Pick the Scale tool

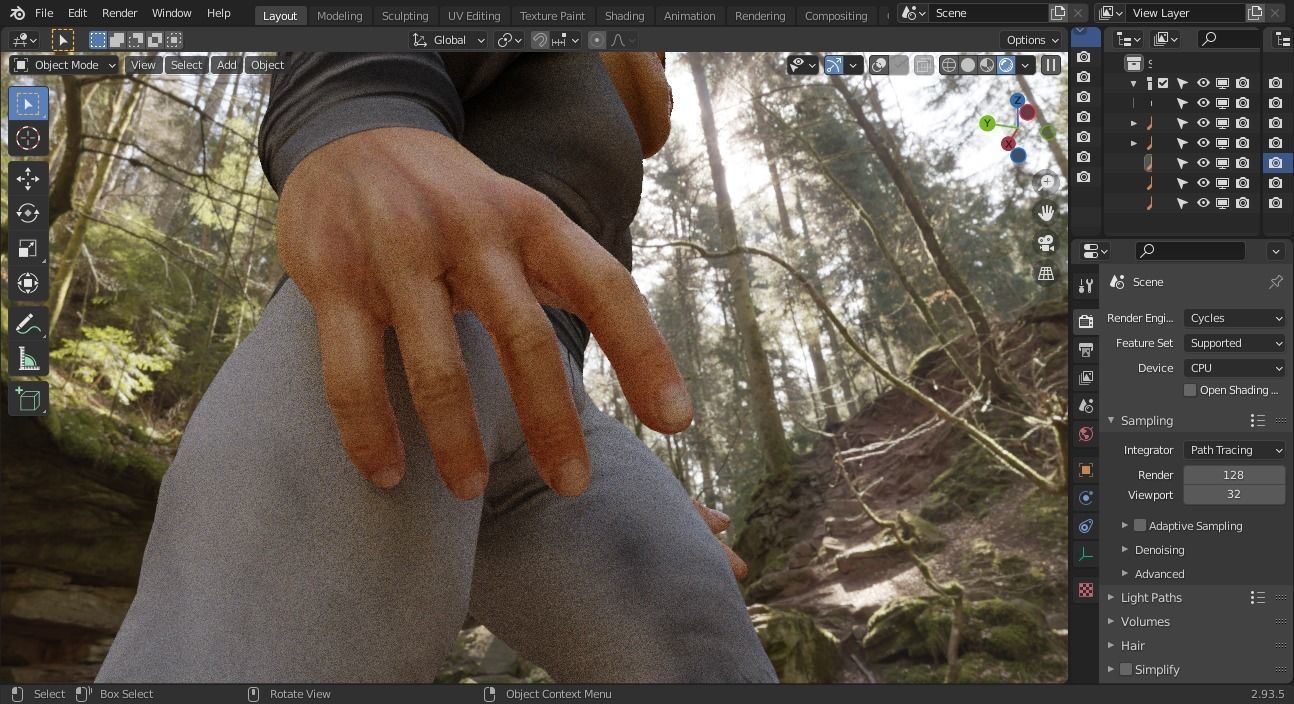coord(28,248)
